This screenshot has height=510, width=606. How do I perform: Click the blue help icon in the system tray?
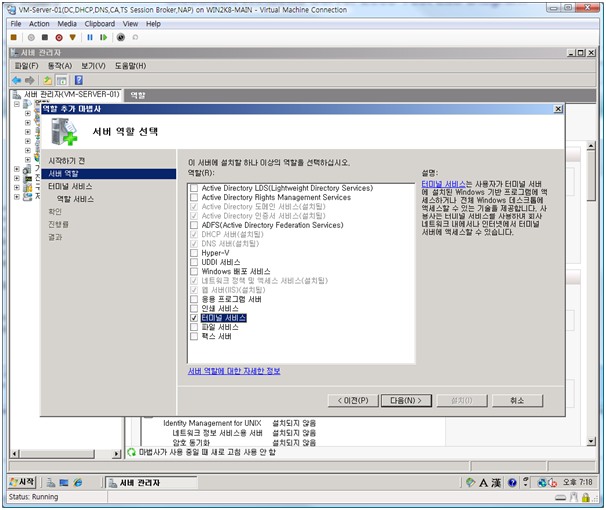[512, 483]
